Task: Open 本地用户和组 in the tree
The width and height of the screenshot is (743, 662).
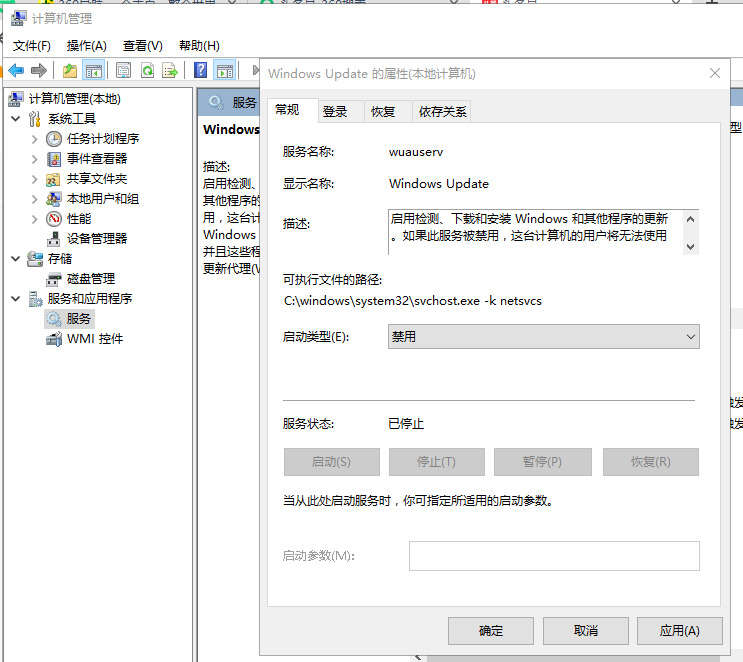Action: (x=103, y=199)
